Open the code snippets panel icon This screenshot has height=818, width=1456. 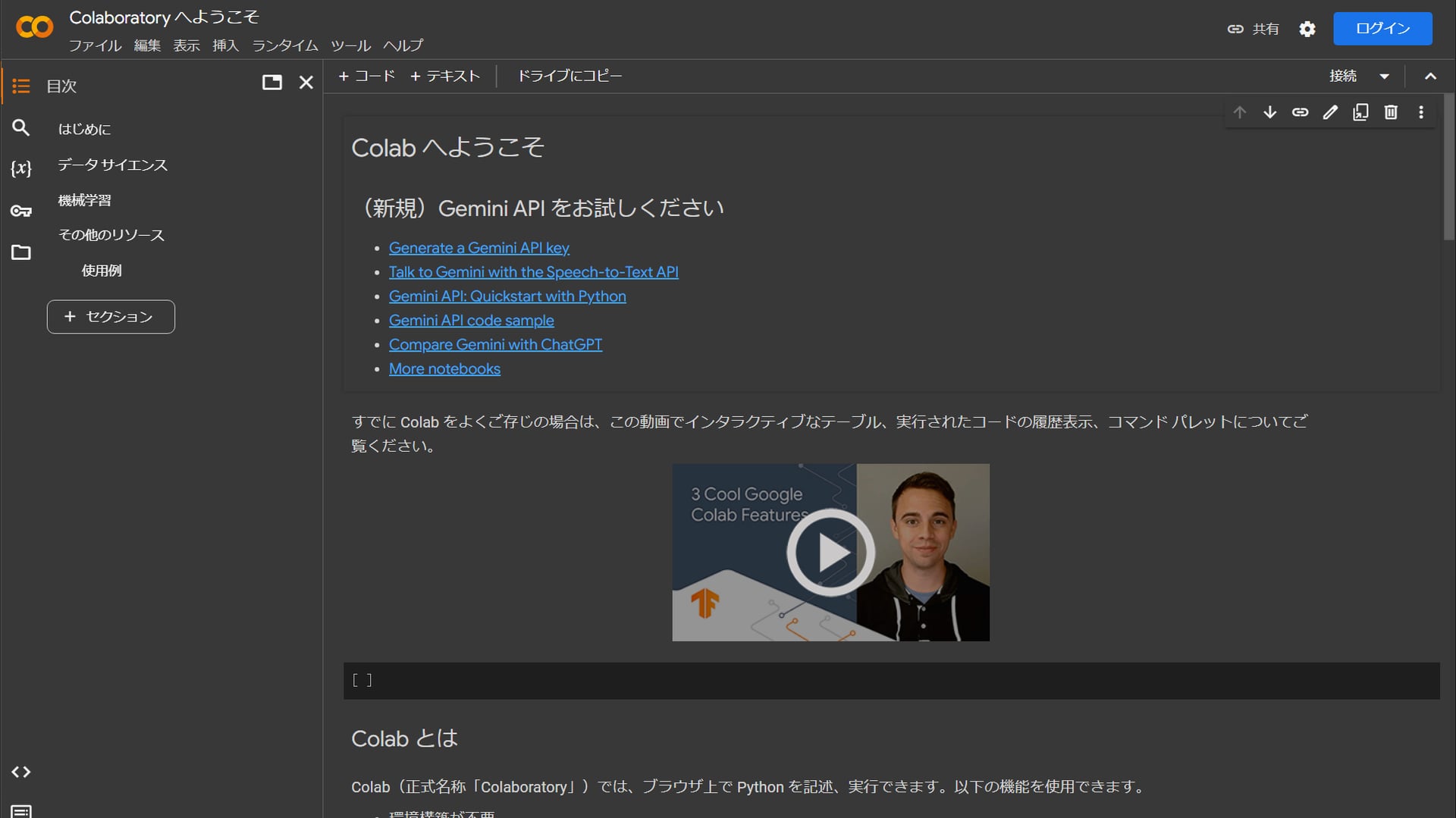click(21, 772)
